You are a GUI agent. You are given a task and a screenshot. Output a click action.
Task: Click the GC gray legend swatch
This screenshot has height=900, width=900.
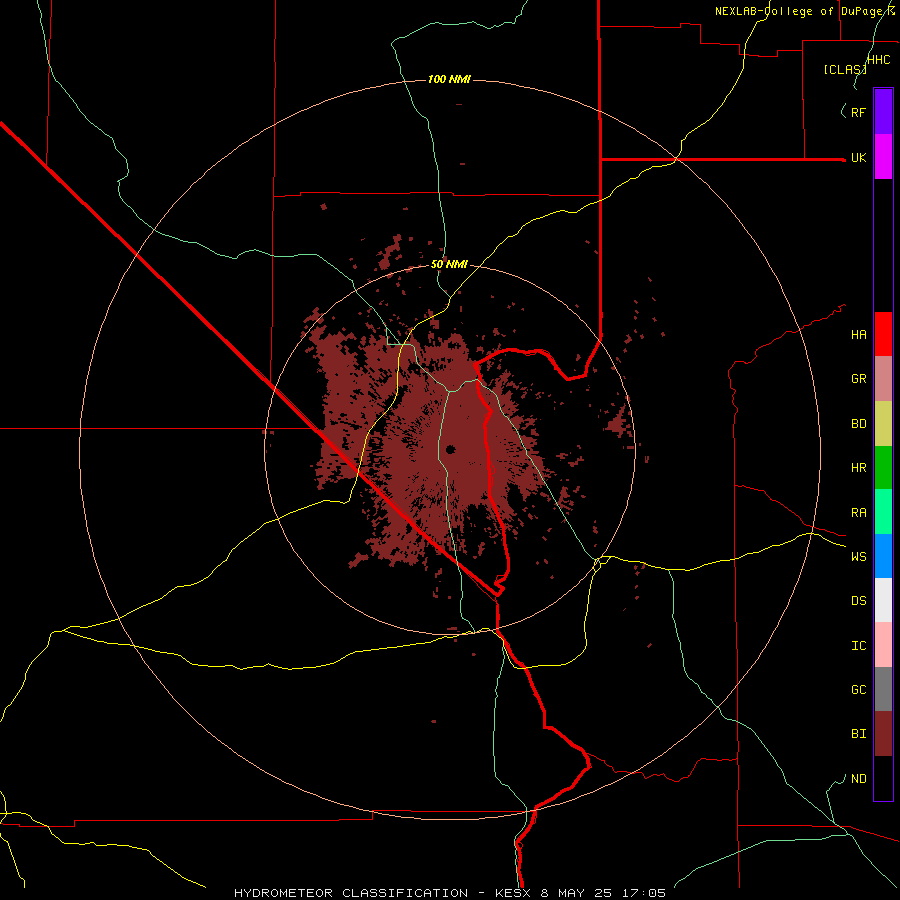[883, 689]
